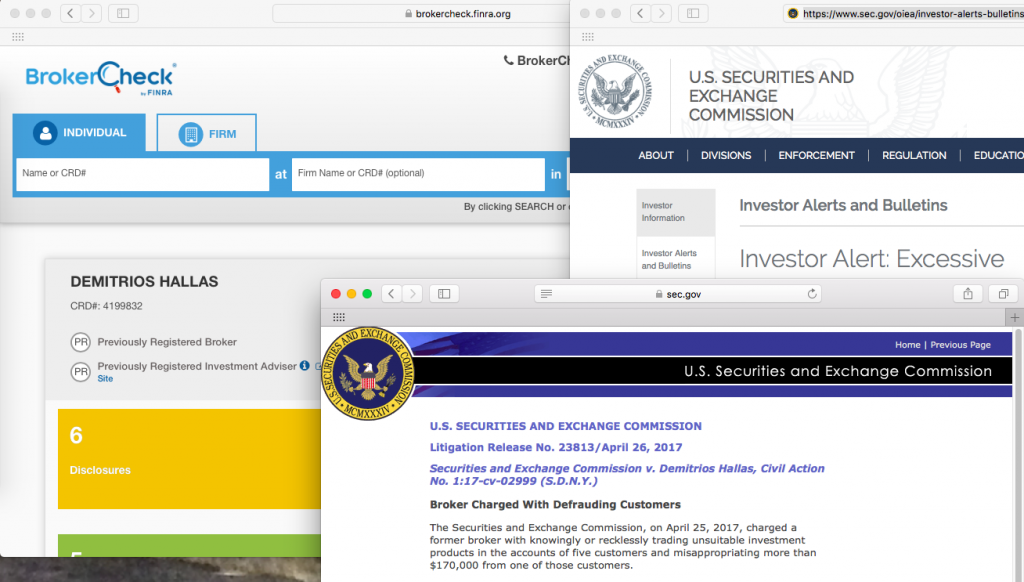1024x582 pixels.
Task: Select Investor Information in SEC sidebar
Action: [x=676, y=212]
